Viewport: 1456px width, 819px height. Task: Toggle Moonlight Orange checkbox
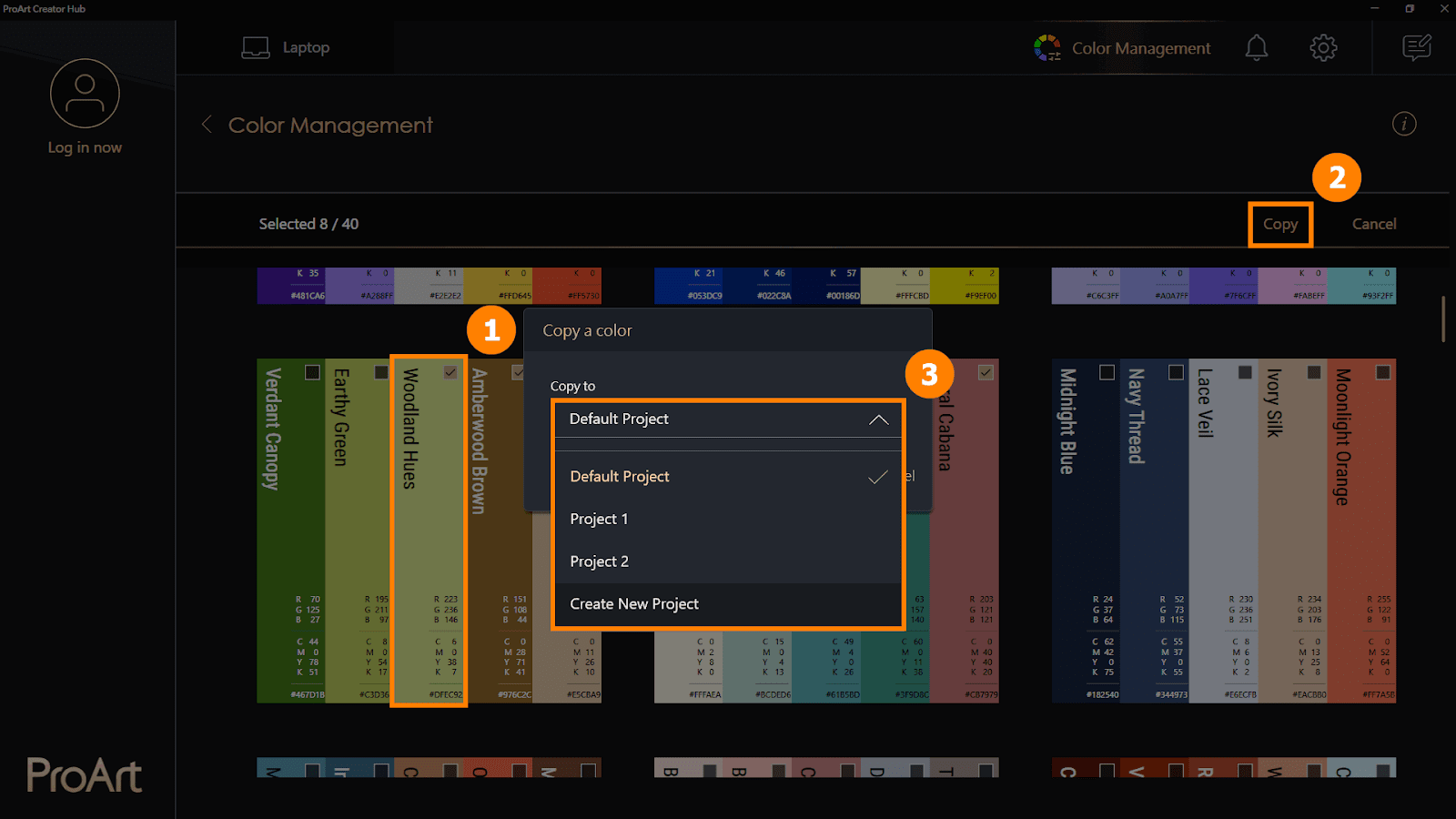(1383, 372)
